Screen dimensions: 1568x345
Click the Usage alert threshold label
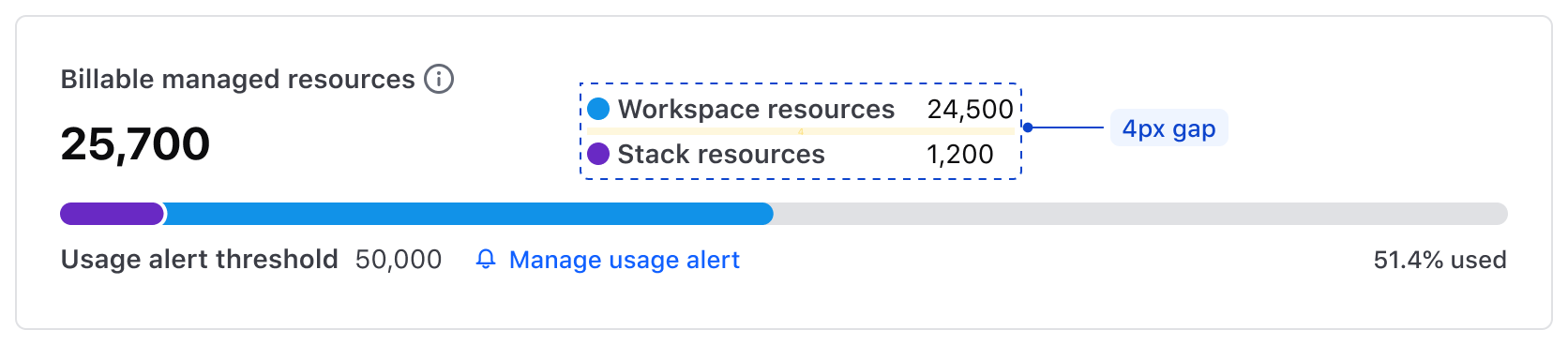(x=199, y=260)
